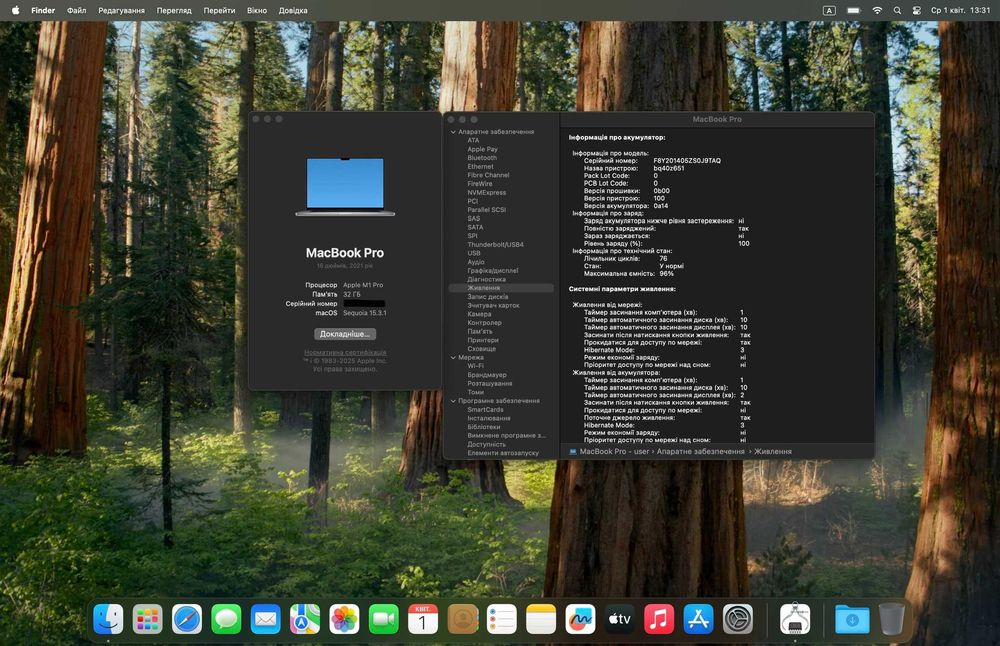Viewport: 1000px width, 646px height.
Task: Open Messages in the Dock
Action: click(226, 619)
